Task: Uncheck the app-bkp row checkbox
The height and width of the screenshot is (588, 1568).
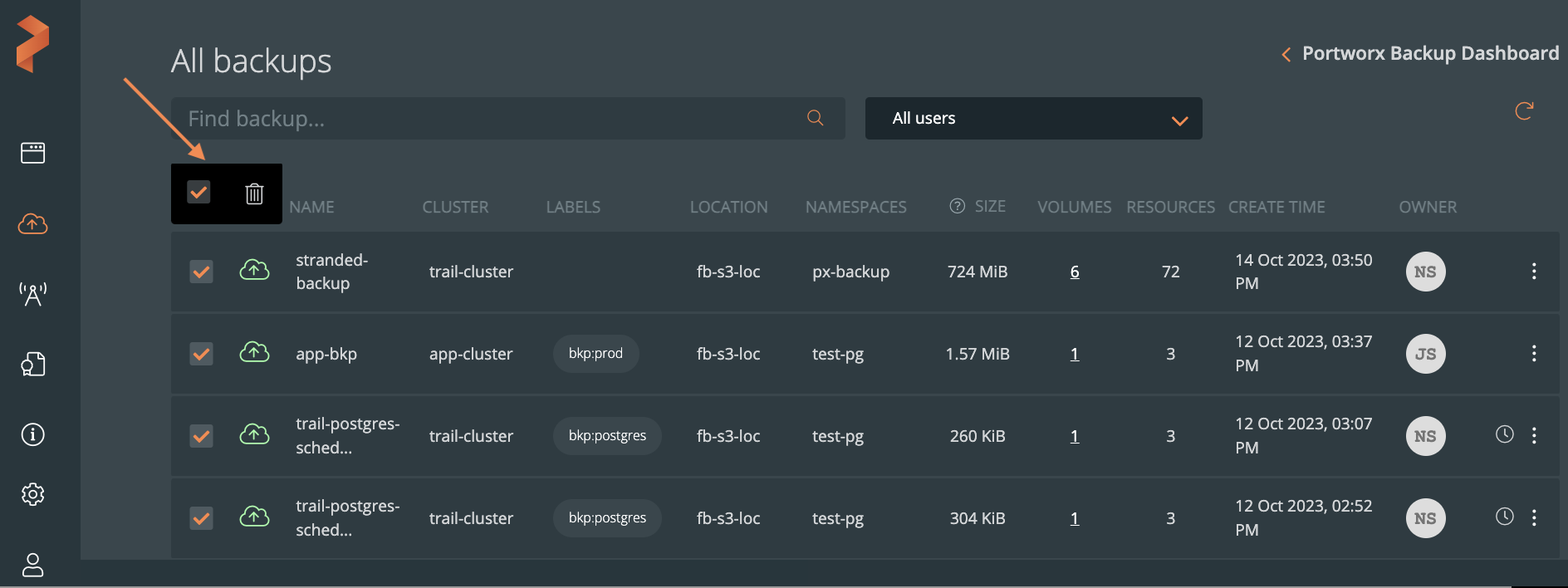Action: [x=201, y=354]
